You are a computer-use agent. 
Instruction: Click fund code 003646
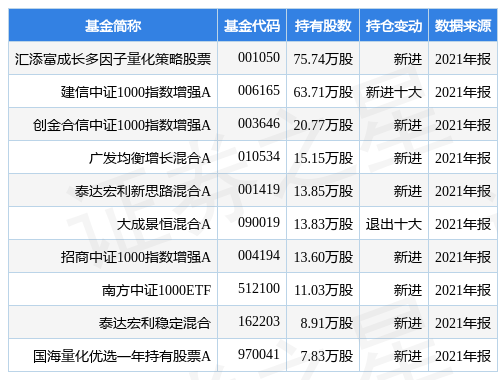coord(259,124)
